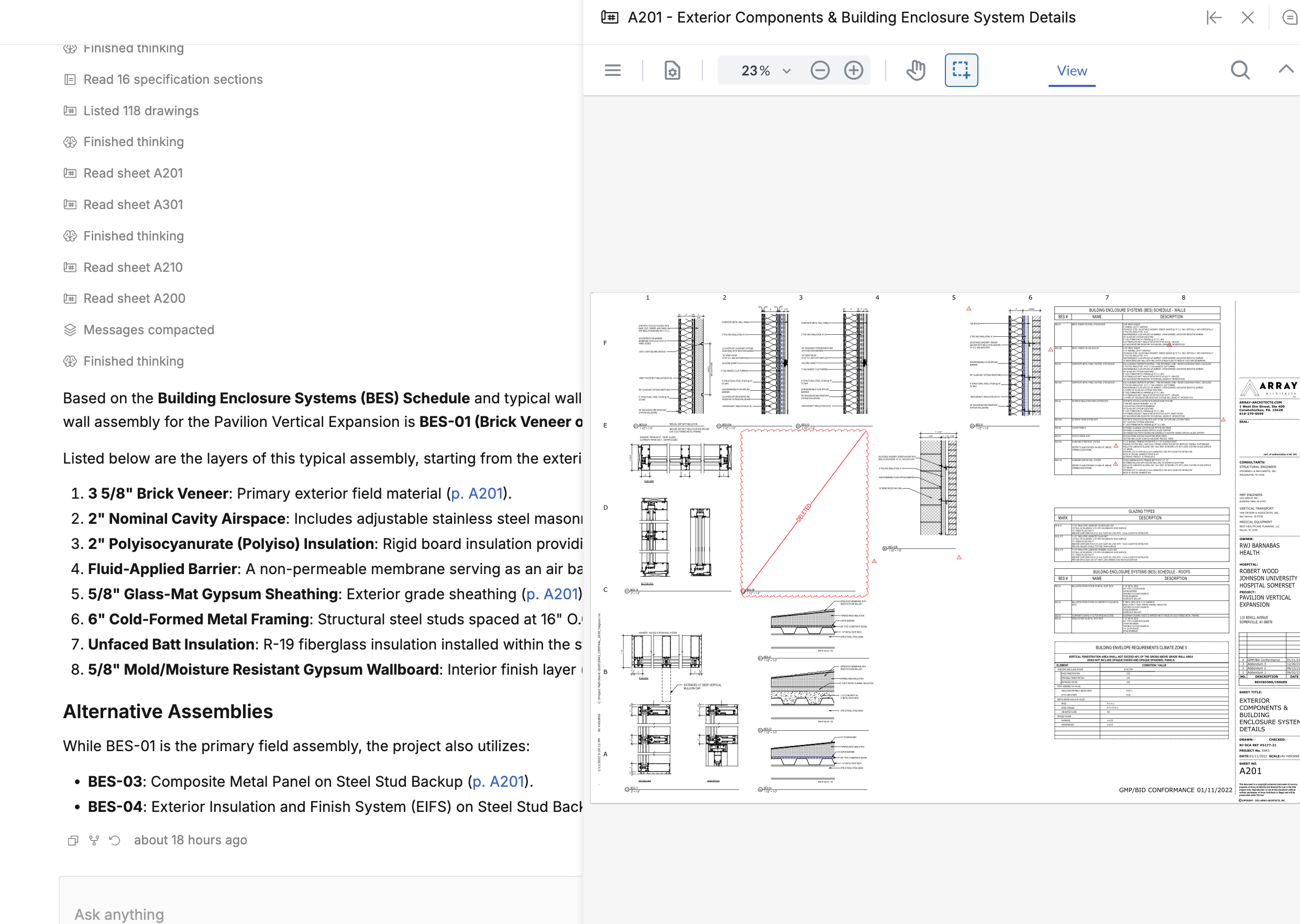Toggle the marquee area select tool
The height and width of the screenshot is (924, 1300).
961,71
